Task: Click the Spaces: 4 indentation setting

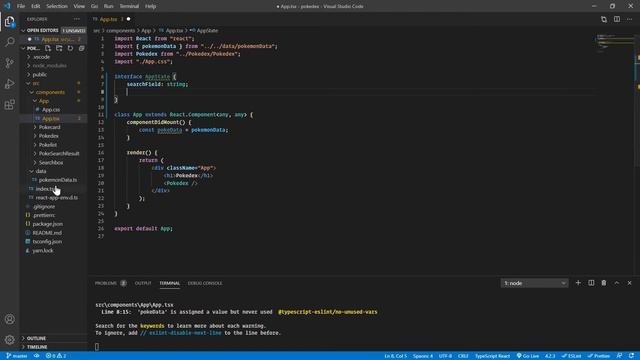Action: pos(422,356)
